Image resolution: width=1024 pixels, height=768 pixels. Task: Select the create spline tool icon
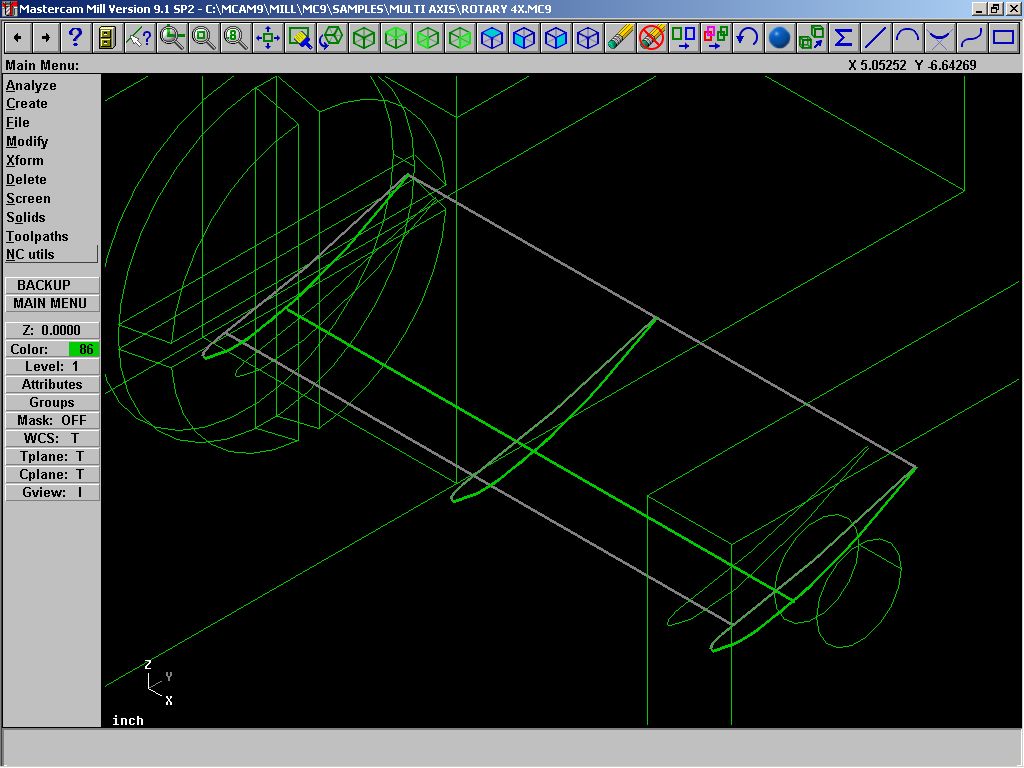(972, 38)
